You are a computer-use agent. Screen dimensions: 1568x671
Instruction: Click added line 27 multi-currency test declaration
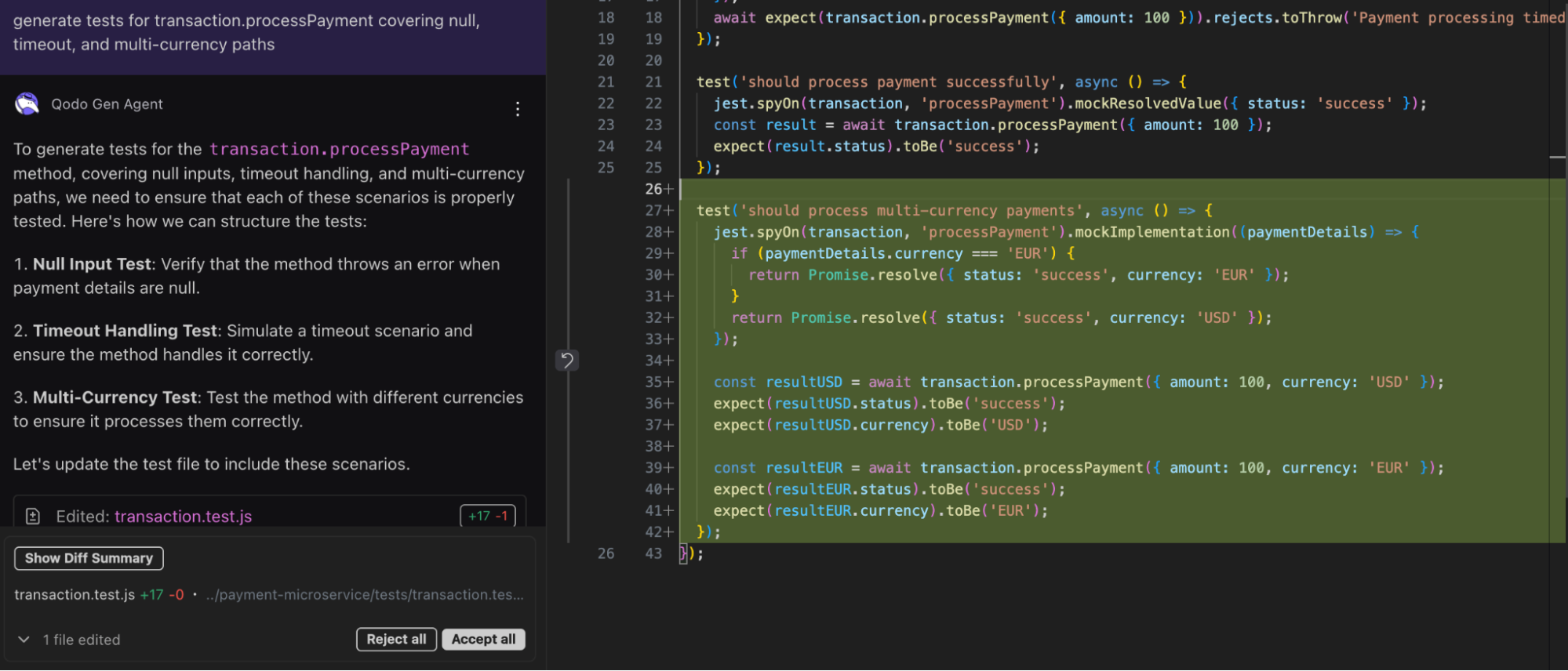(955, 210)
